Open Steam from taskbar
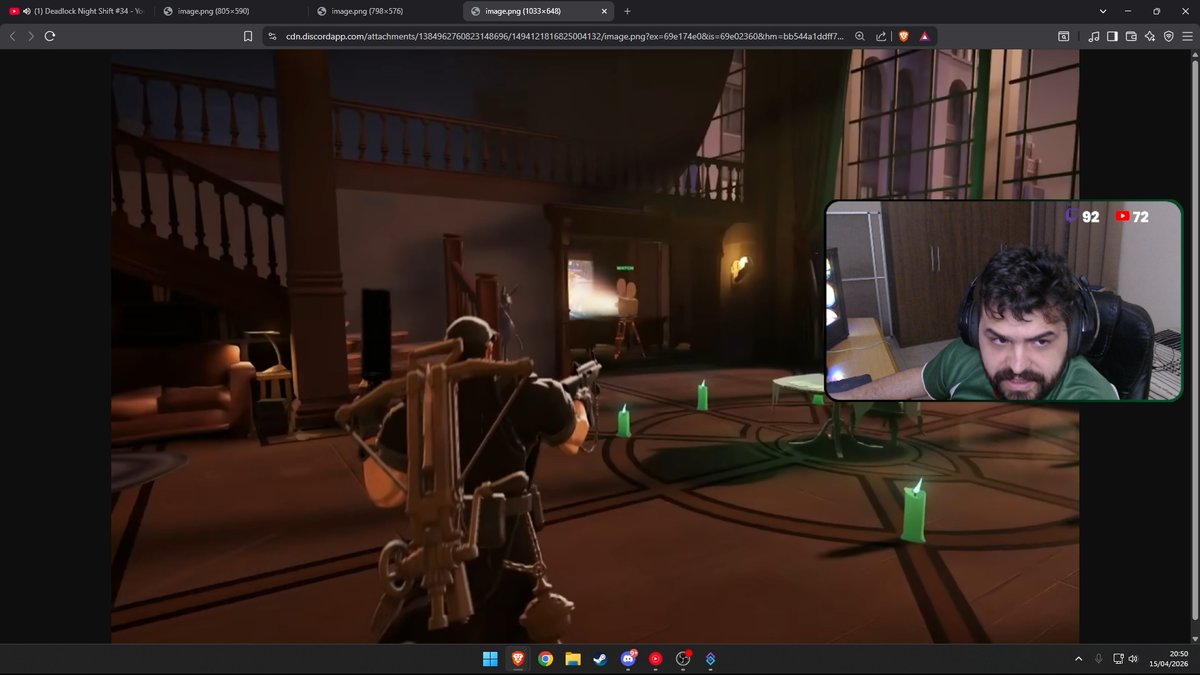The width and height of the screenshot is (1200, 675). point(600,659)
